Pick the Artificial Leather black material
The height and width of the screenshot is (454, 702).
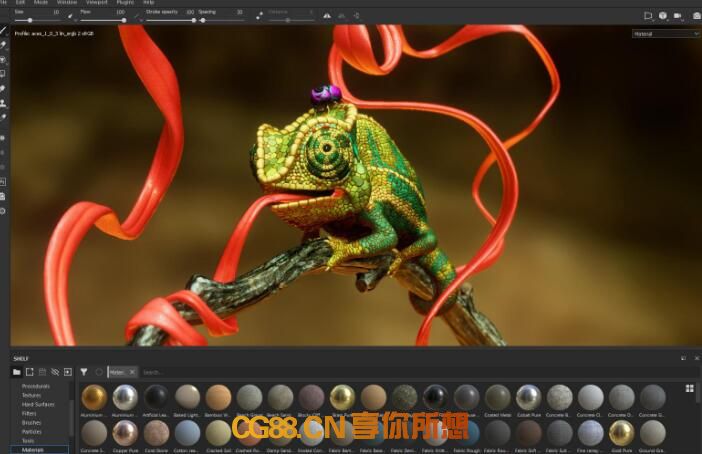156,398
